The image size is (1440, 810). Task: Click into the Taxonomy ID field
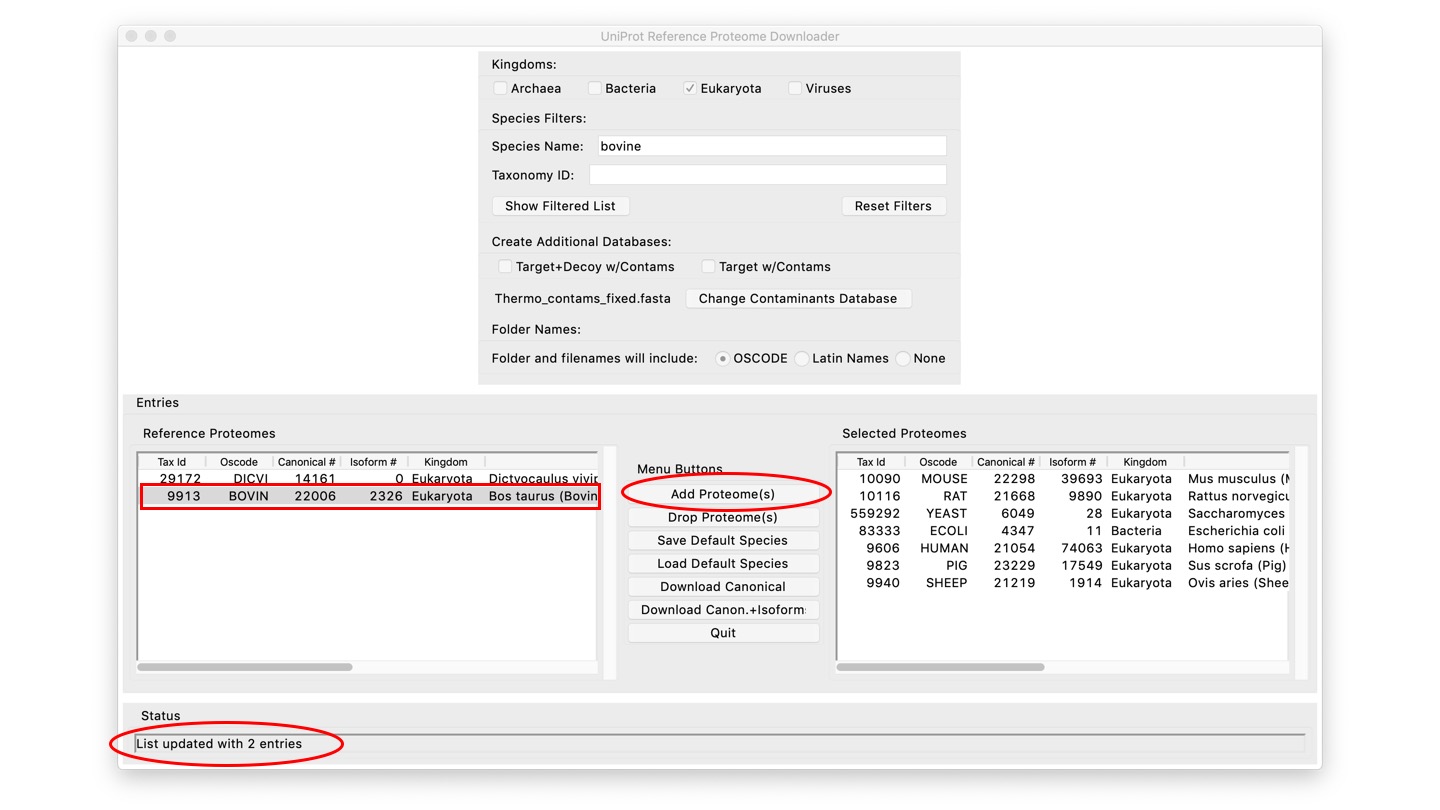(768, 175)
